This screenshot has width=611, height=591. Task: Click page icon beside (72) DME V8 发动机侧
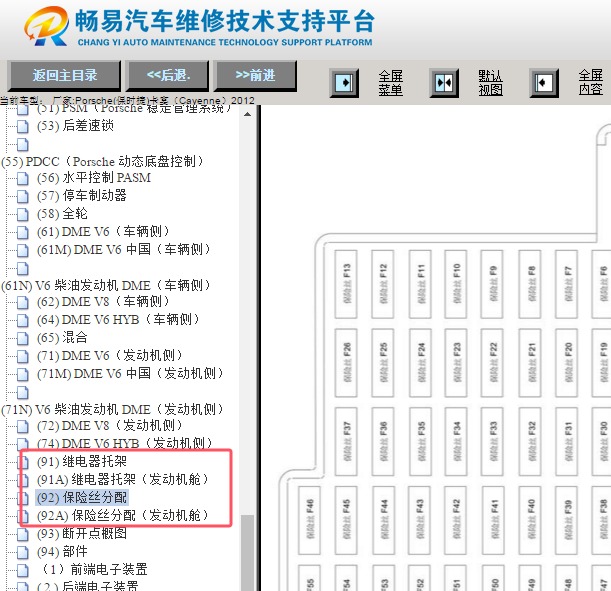23,426
